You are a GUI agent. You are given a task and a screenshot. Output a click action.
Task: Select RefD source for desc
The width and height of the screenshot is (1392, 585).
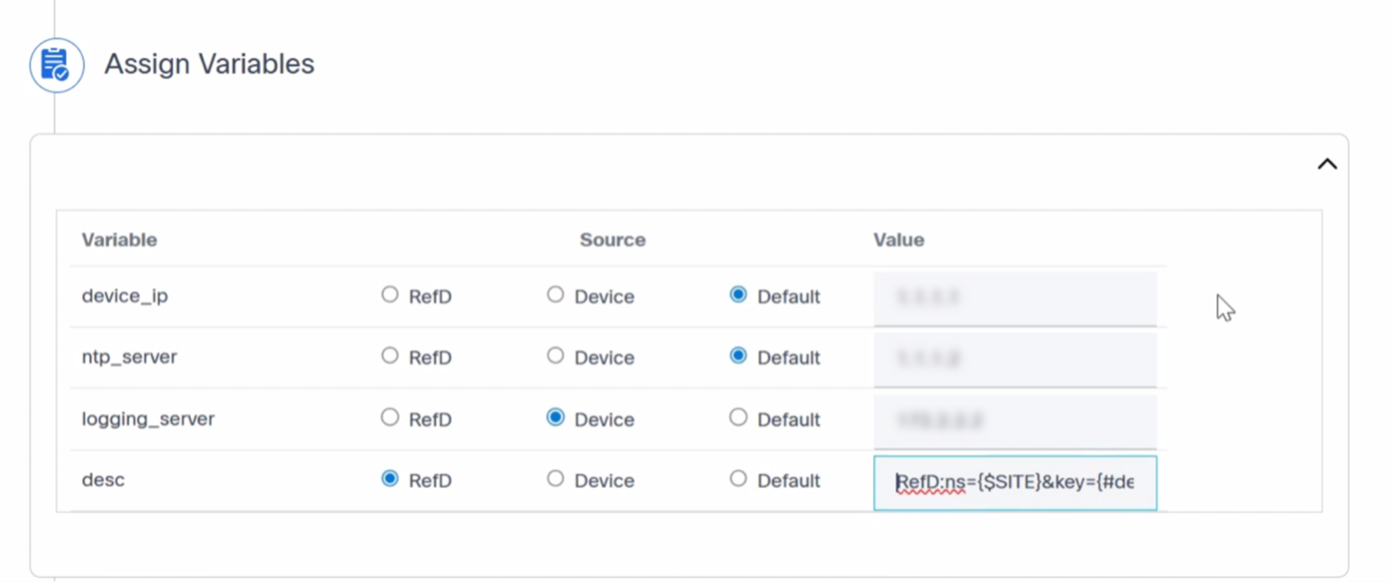coord(390,479)
